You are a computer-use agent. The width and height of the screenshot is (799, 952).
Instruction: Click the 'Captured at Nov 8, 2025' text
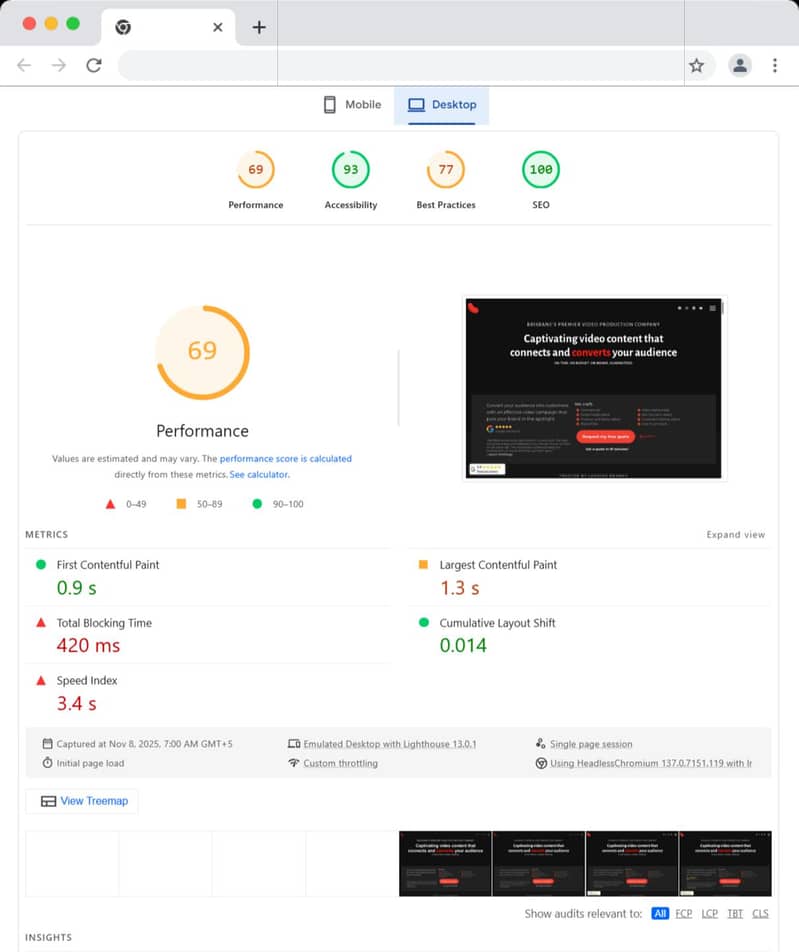pyautogui.click(x=144, y=744)
